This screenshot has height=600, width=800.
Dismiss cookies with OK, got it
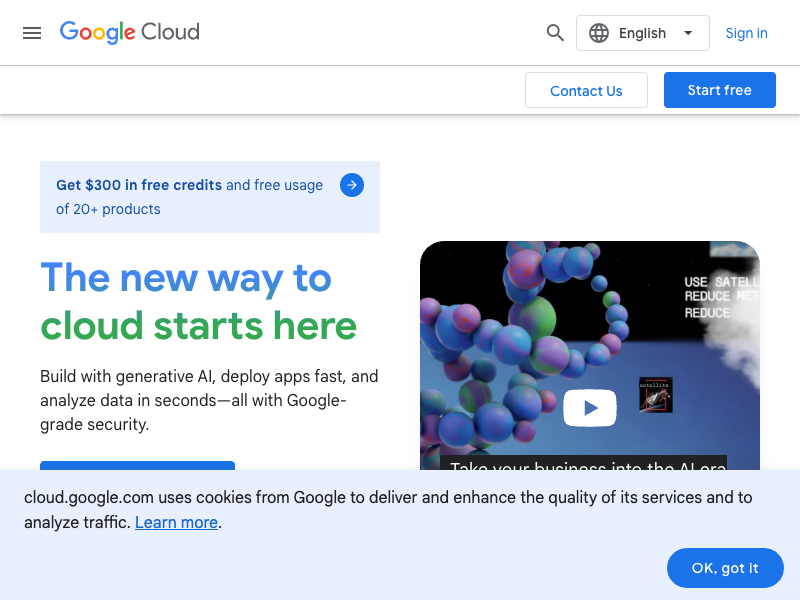(x=725, y=568)
